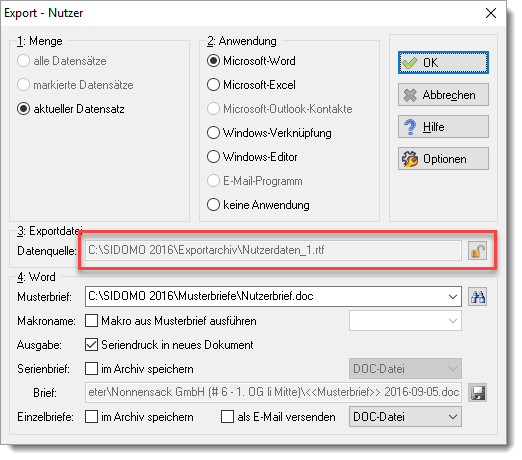Expand the Musterbrief path dropdown
Image resolution: width=522 pixels, height=460 pixels.
pyautogui.click(x=452, y=296)
